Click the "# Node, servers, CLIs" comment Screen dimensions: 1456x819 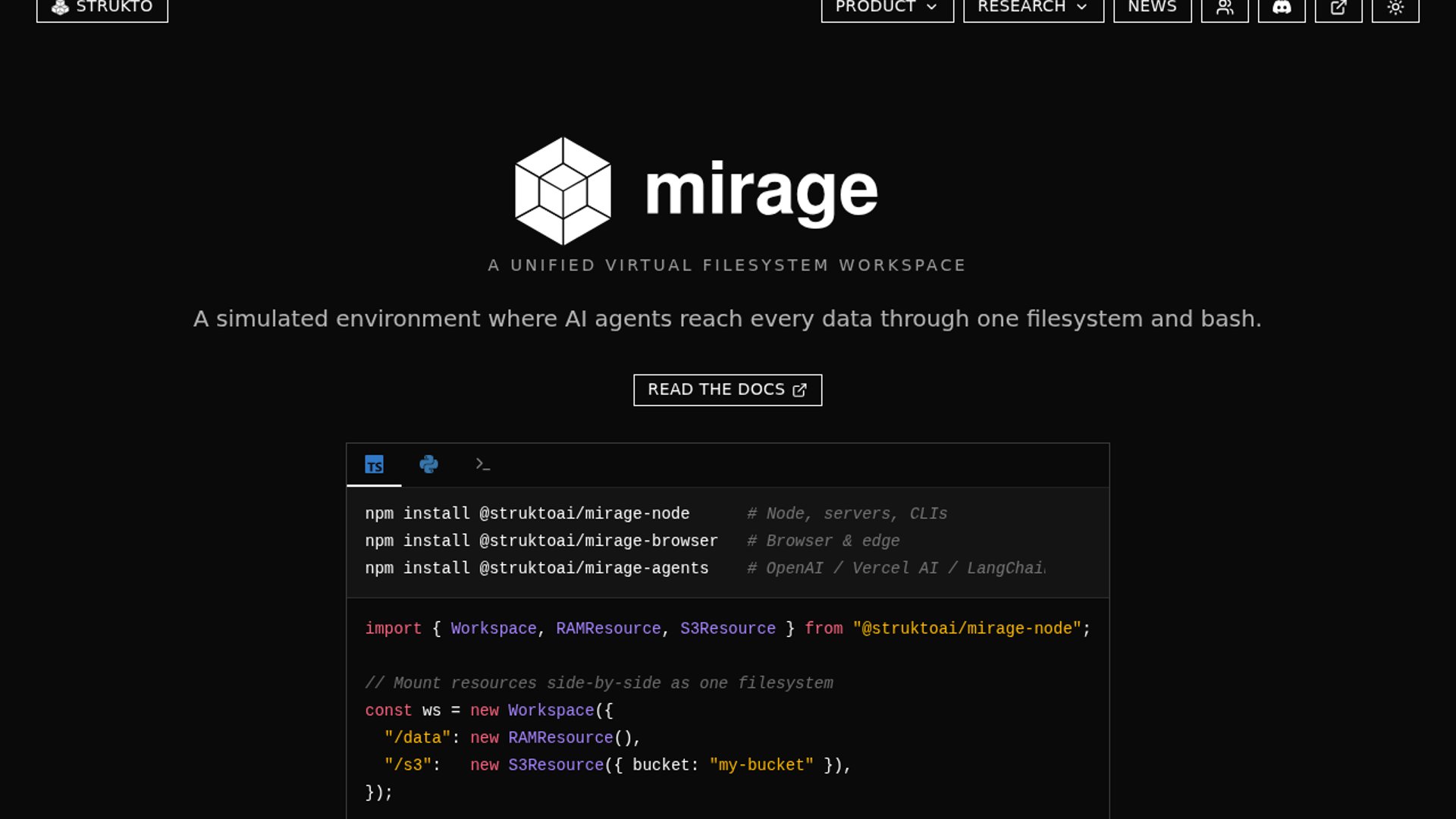[x=847, y=513]
